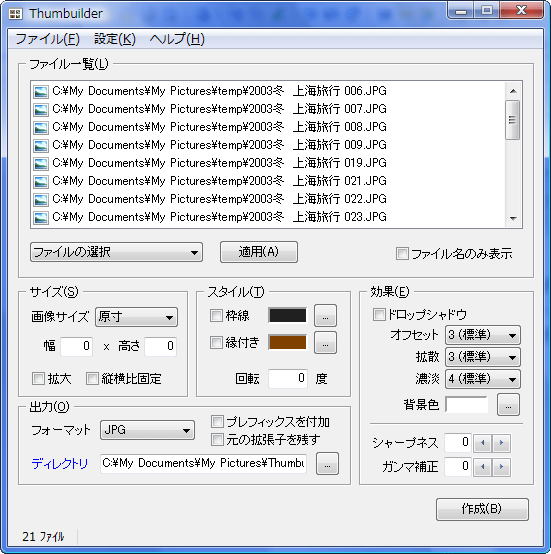Expand the 拡散 dropdown
The height and width of the screenshot is (554, 551).
(482, 357)
